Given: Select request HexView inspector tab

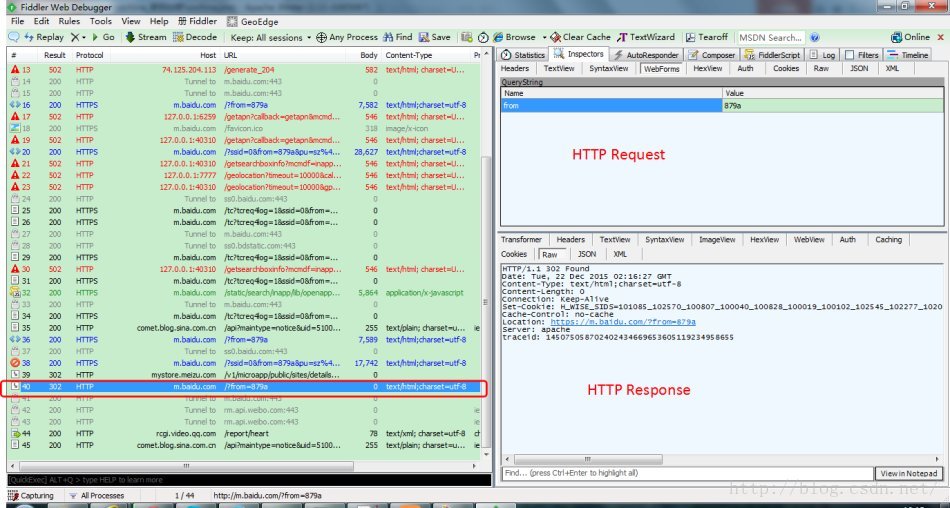Looking at the screenshot, I should point(708,69).
